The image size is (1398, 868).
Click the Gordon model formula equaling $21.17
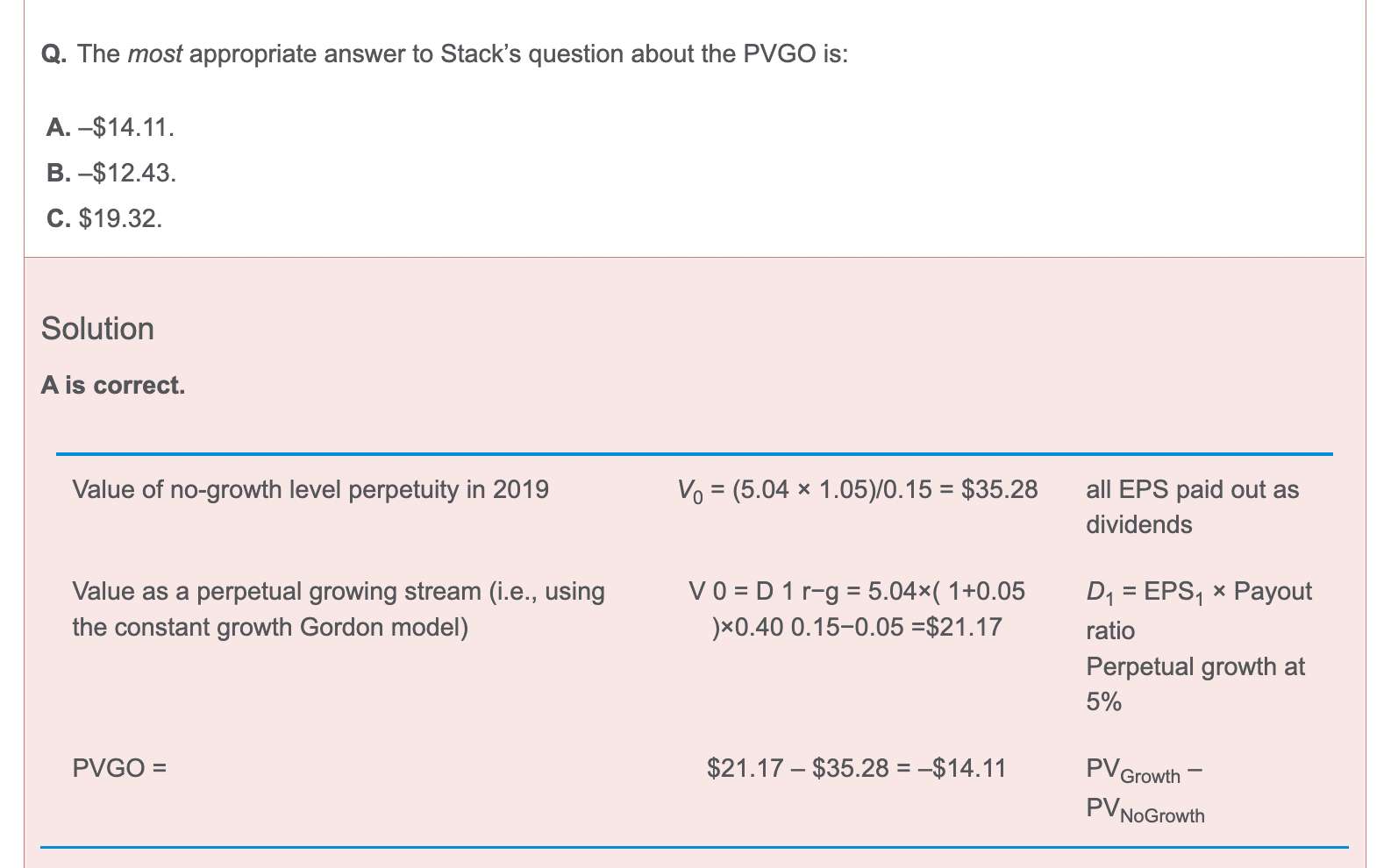[x=857, y=609]
